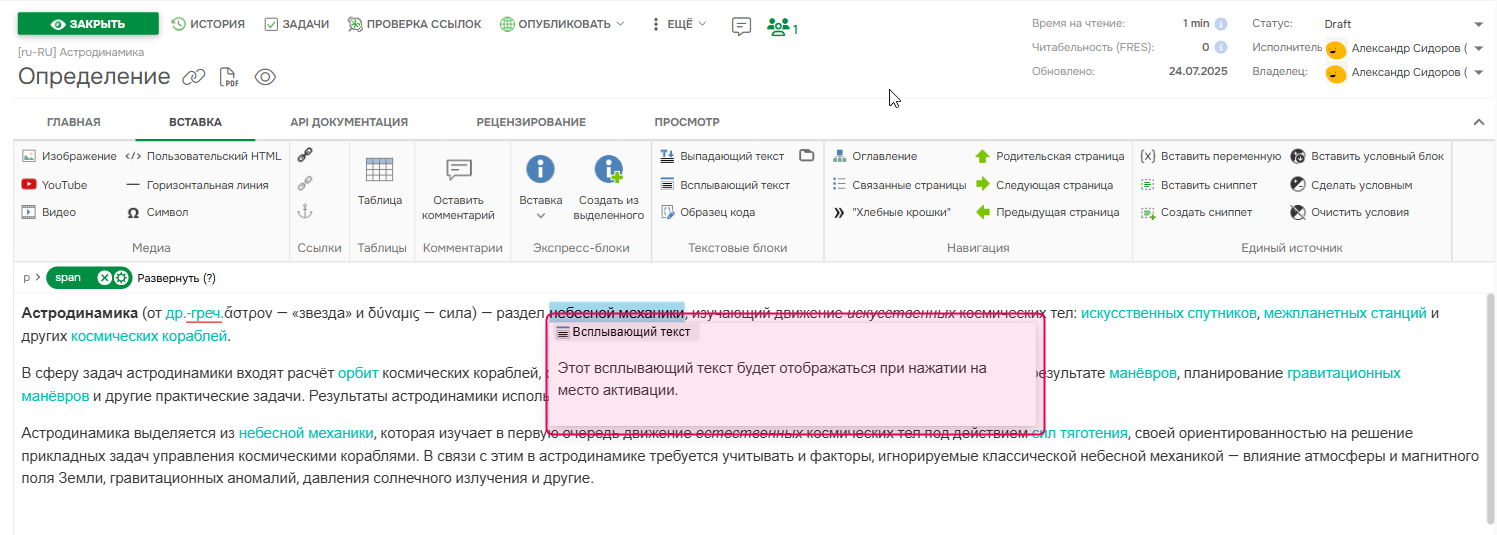This screenshot has width=1497, height=535.
Task: Insert an anchor with the anchor icon
Action: tap(305, 211)
